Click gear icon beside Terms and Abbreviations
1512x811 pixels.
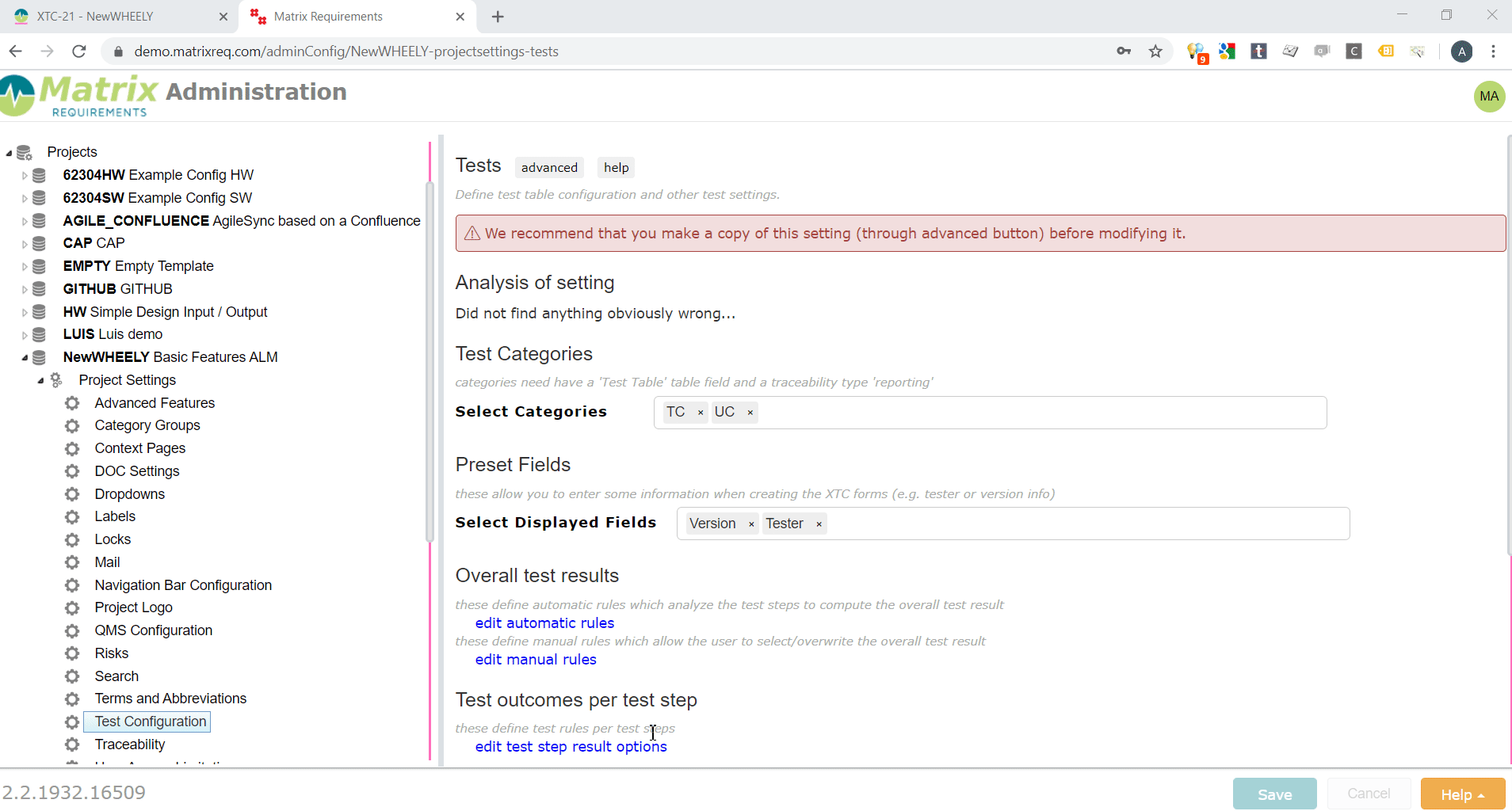(x=72, y=699)
